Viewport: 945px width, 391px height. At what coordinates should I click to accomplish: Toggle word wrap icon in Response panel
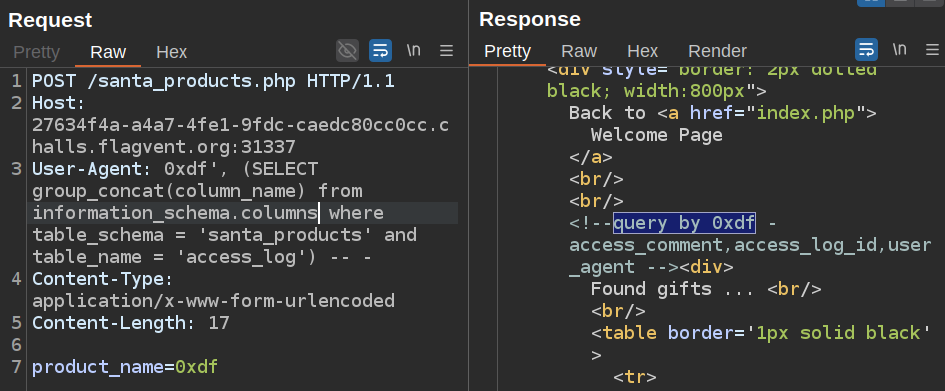[867, 49]
